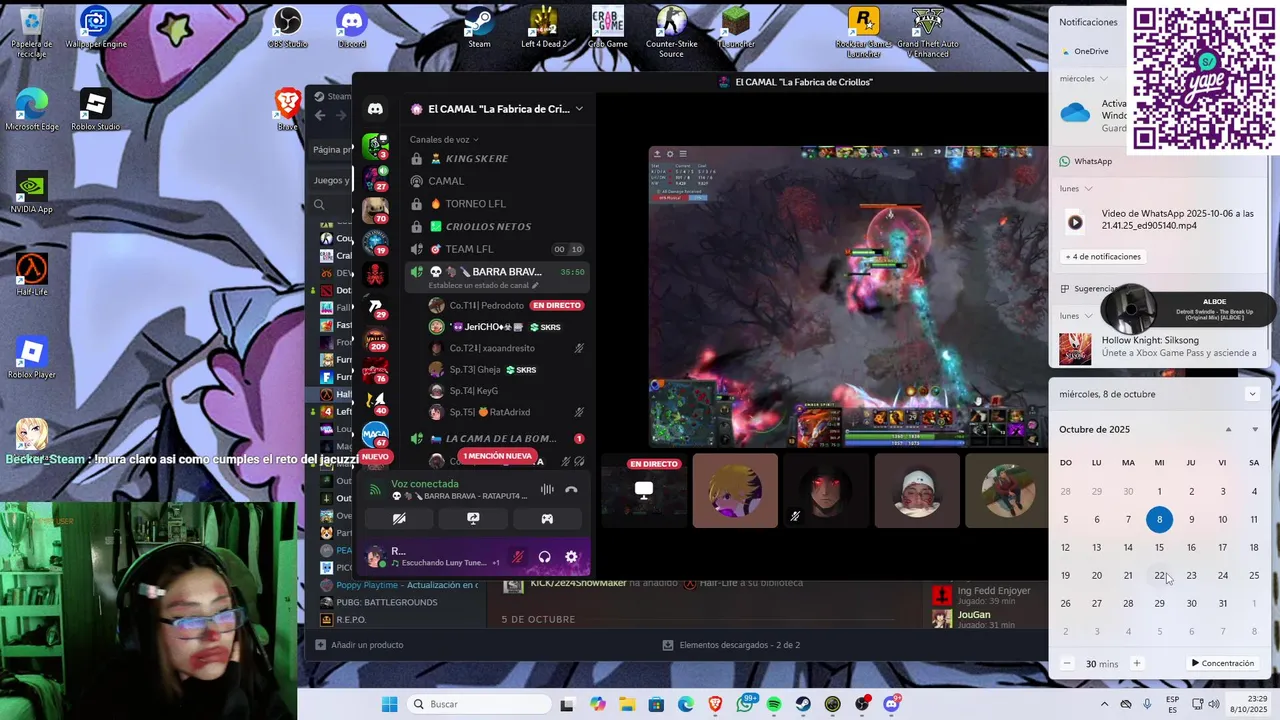Toggle Discord microphone mute
Image resolution: width=1280 pixels, height=720 pixels.
pos(518,557)
